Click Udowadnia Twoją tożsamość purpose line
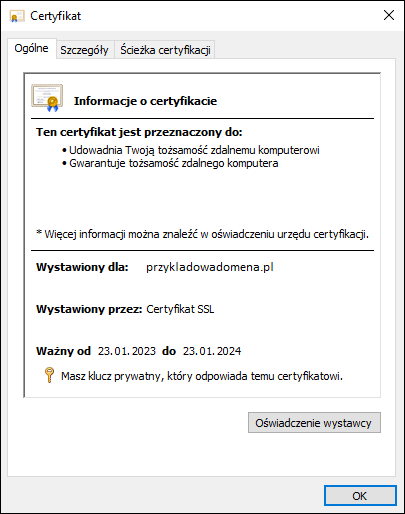 [191, 150]
